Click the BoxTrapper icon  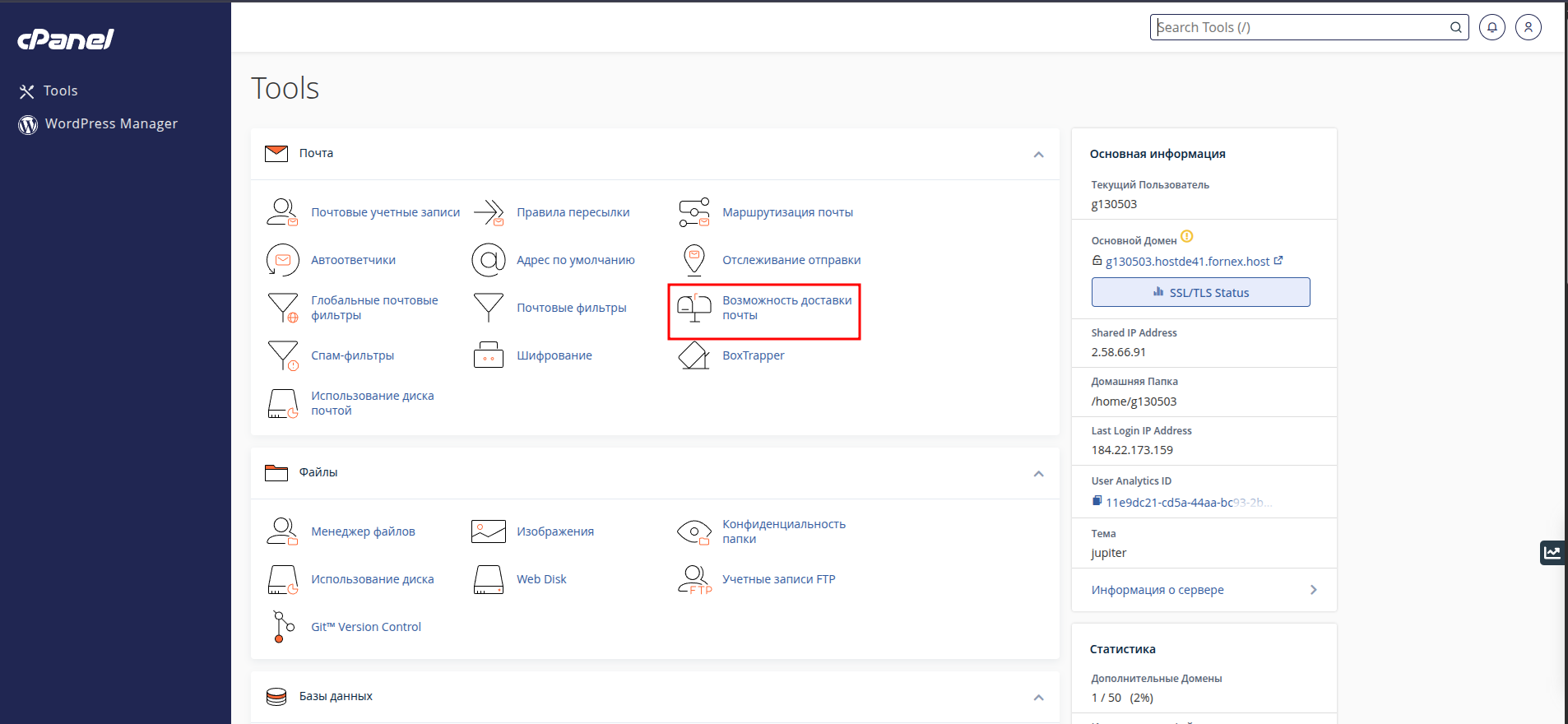pos(694,355)
